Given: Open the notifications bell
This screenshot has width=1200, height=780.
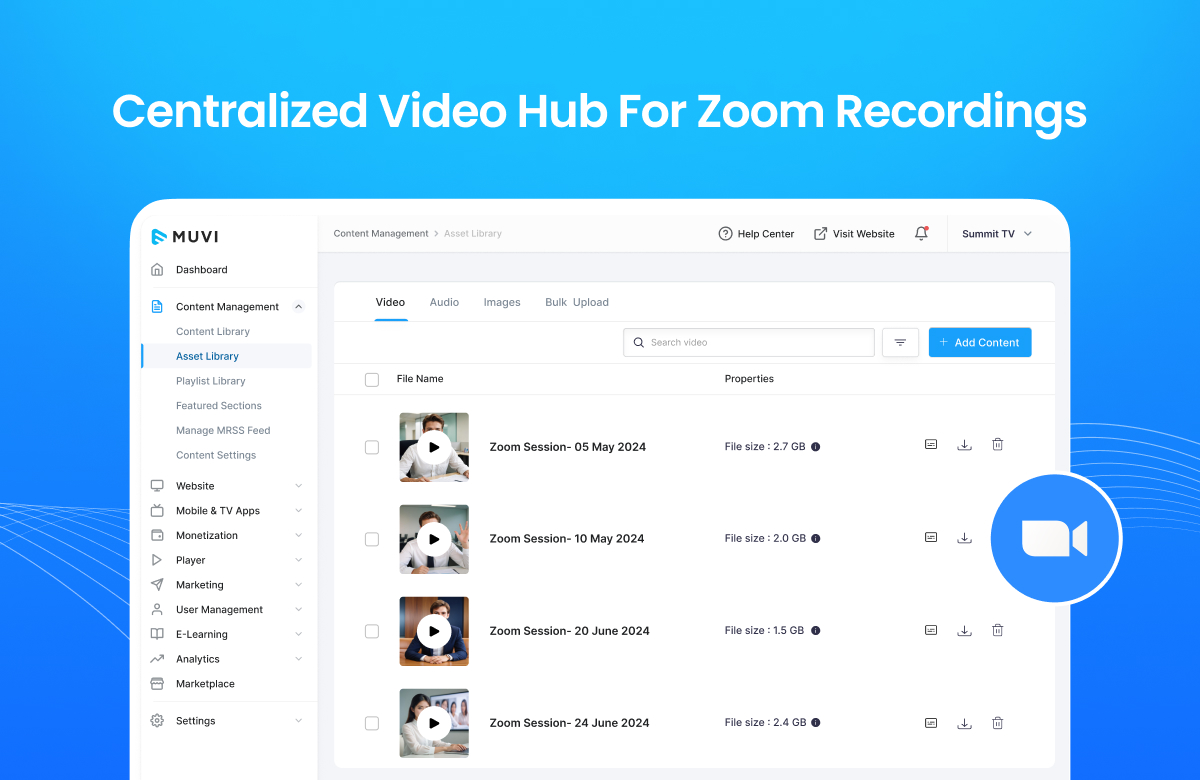Looking at the screenshot, I should 921,234.
